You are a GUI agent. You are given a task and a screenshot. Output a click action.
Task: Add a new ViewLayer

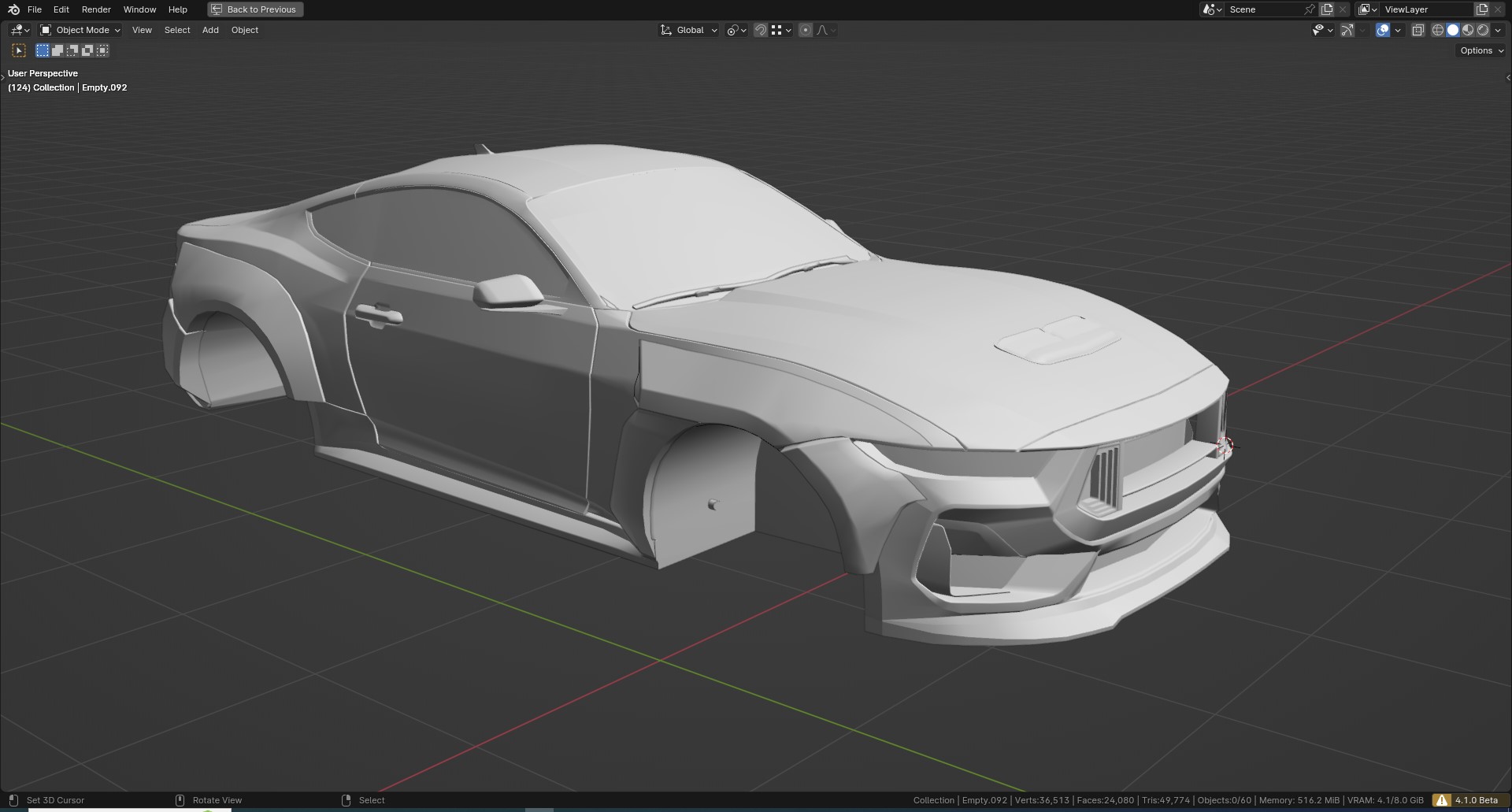point(1482,9)
